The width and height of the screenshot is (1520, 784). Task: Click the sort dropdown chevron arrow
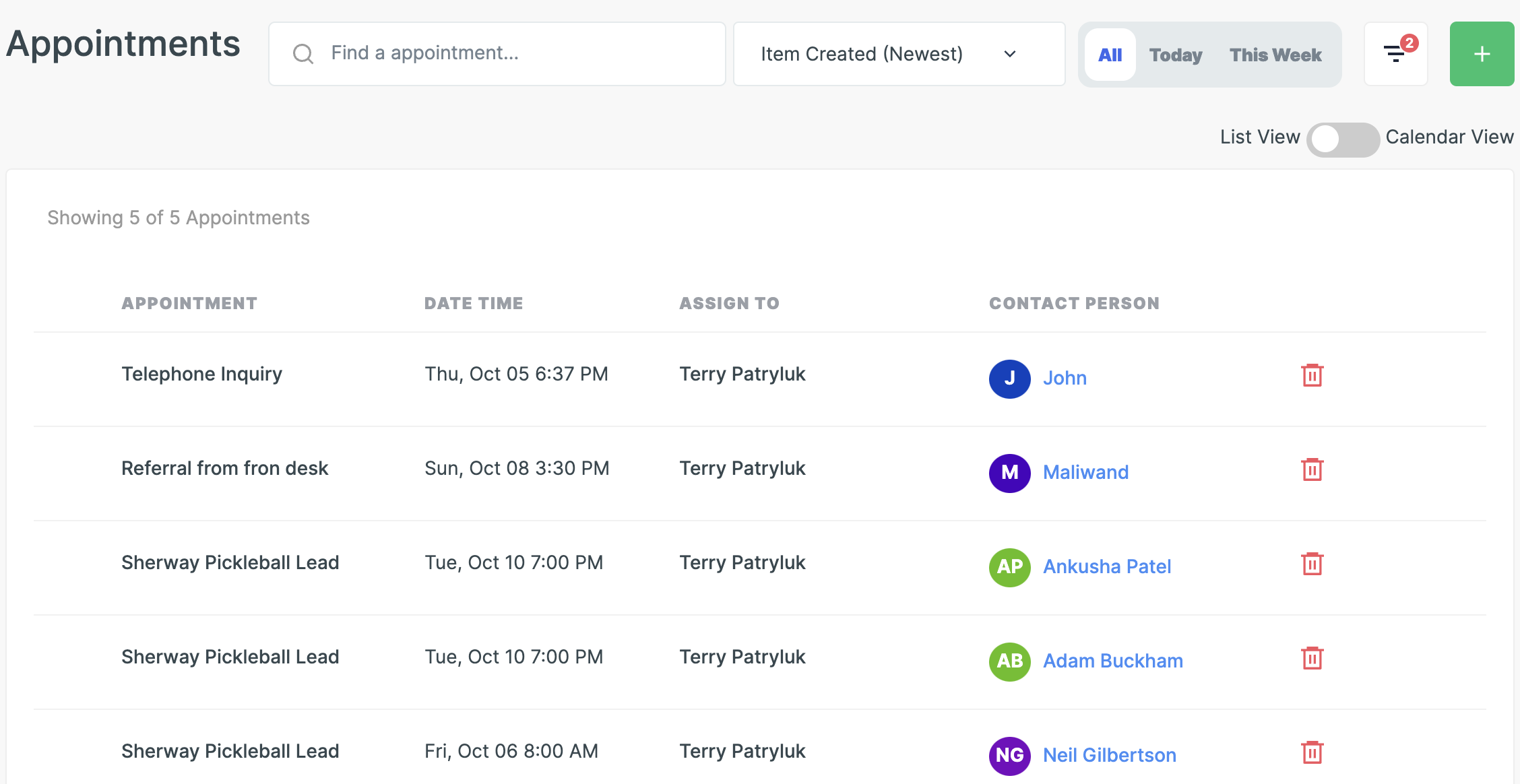coord(1009,54)
